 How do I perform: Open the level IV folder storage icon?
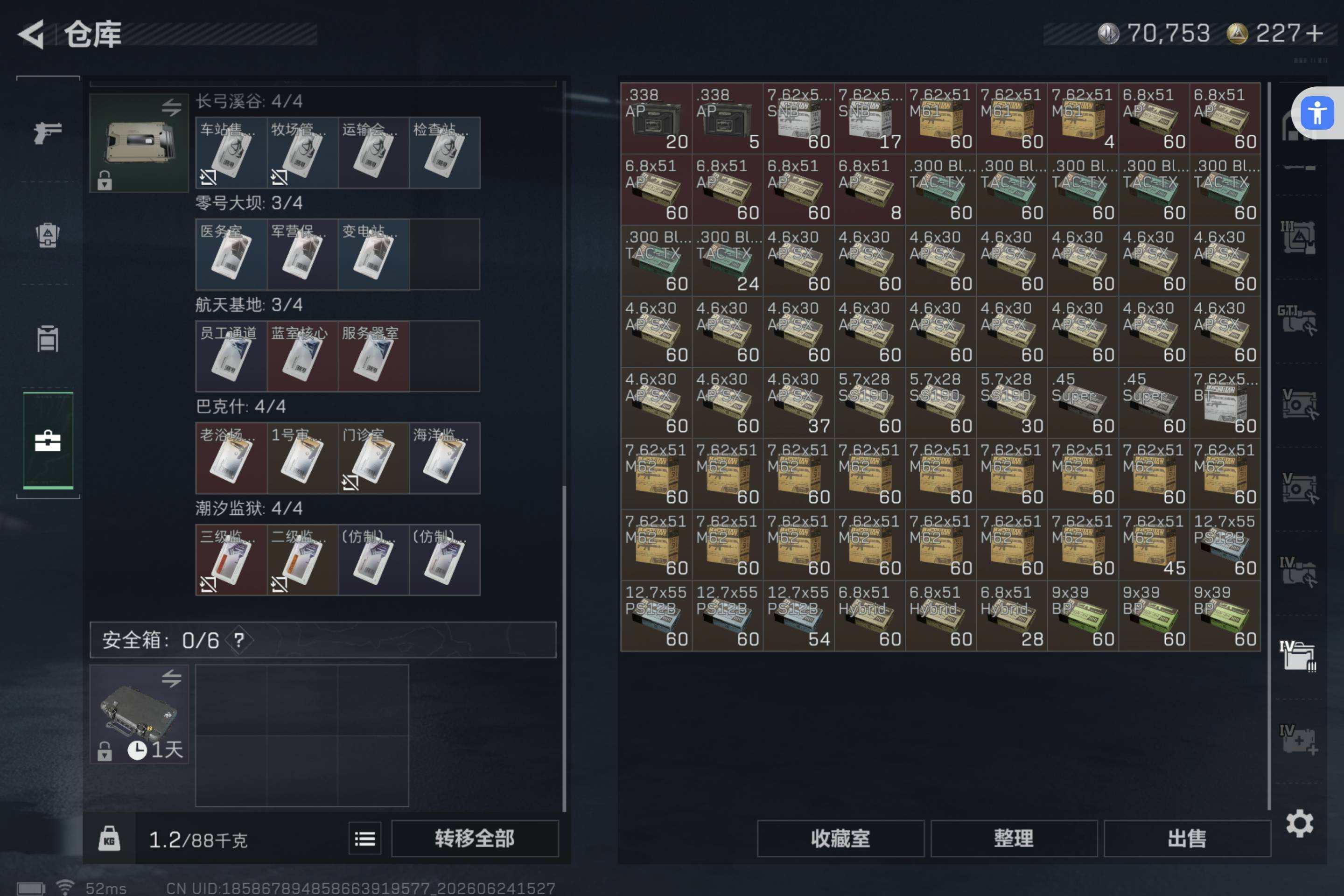(x=1298, y=655)
